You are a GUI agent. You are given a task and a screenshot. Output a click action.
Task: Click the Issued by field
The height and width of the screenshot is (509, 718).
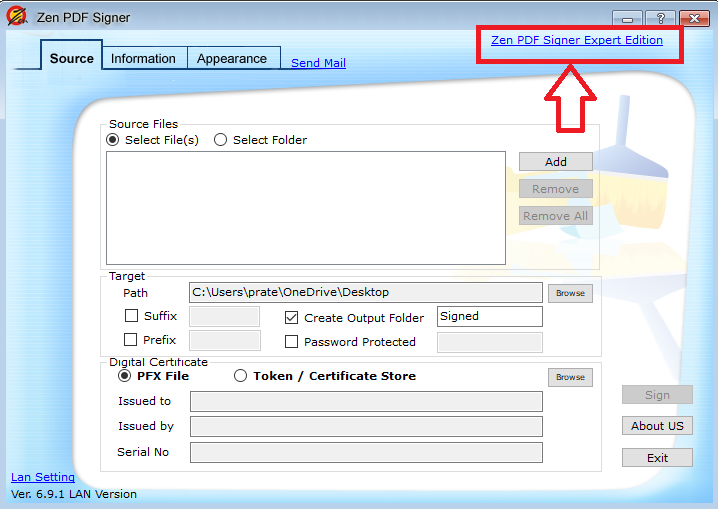pyautogui.click(x=366, y=427)
